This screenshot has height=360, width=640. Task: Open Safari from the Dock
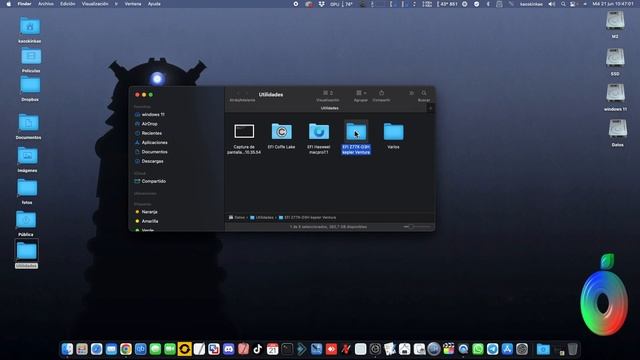click(96, 349)
